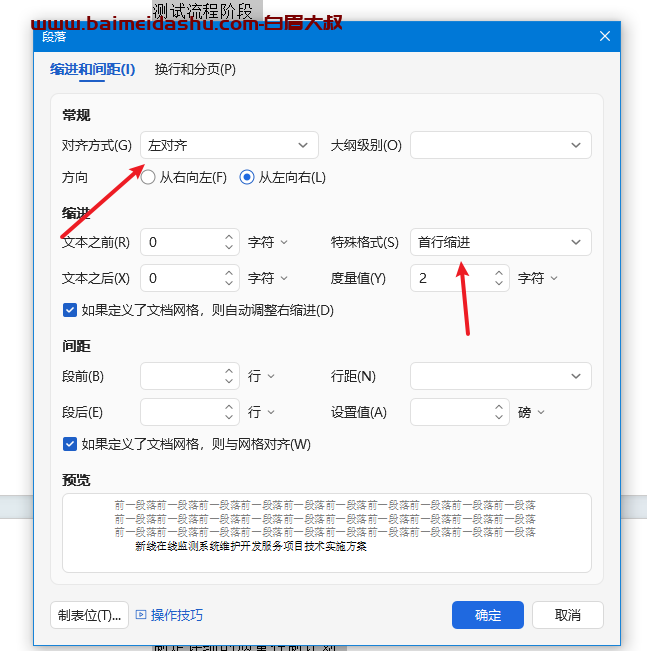The width and height of the screenshot is (647, 651).
Task: Switch to the 换行和分页 tab
Action: pos(195,70)
